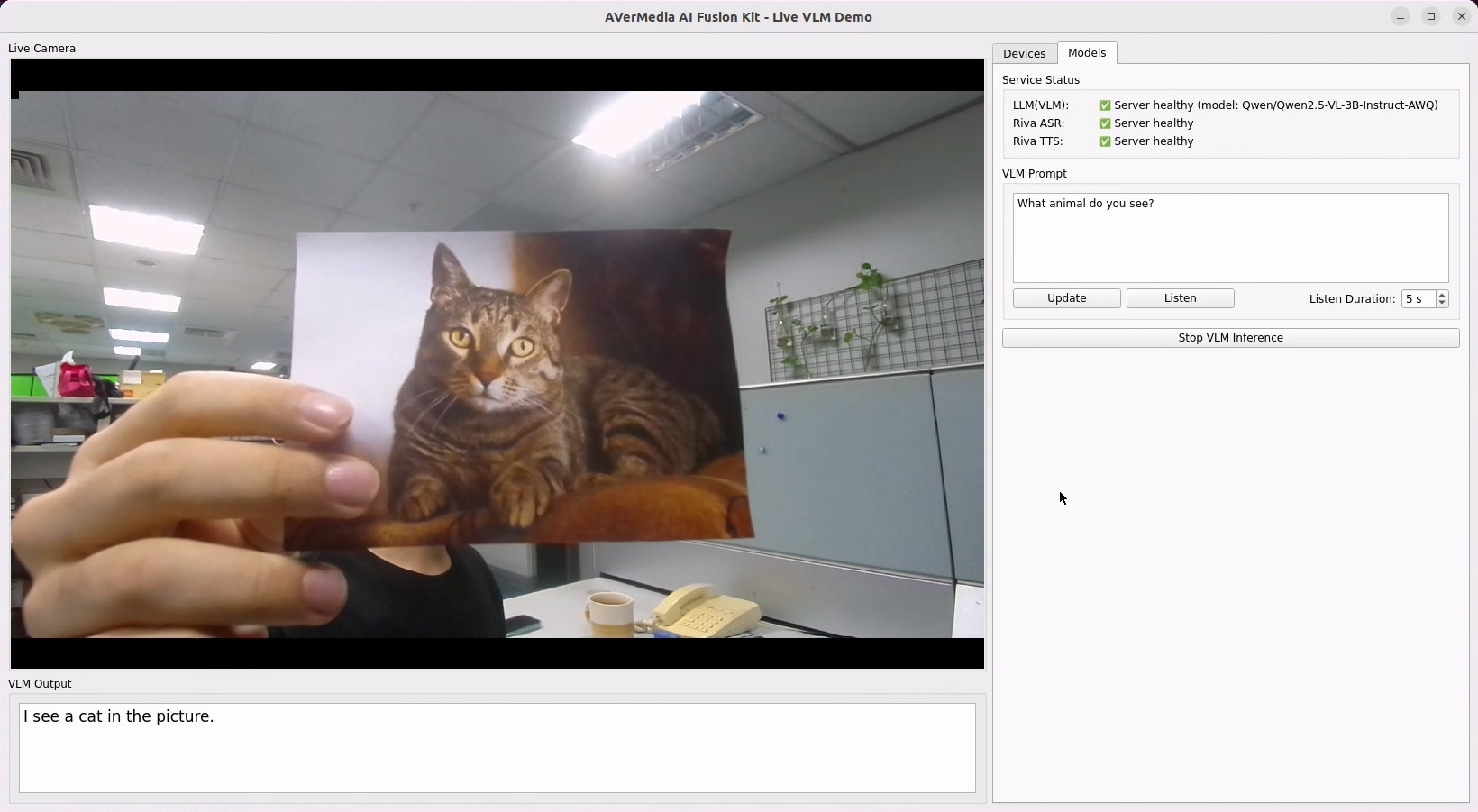
Task: Increase Listen Duration with the up arrow
Action: click(1442, 295)
